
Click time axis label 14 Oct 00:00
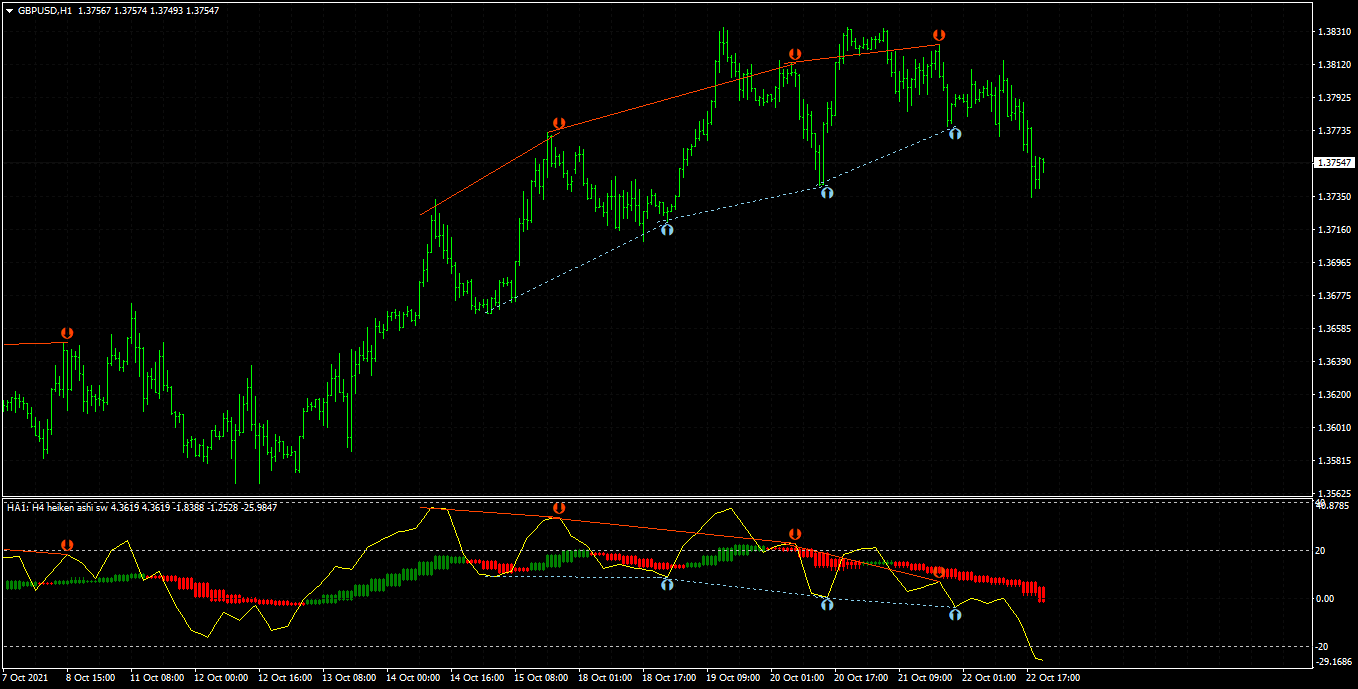[412, 678]
